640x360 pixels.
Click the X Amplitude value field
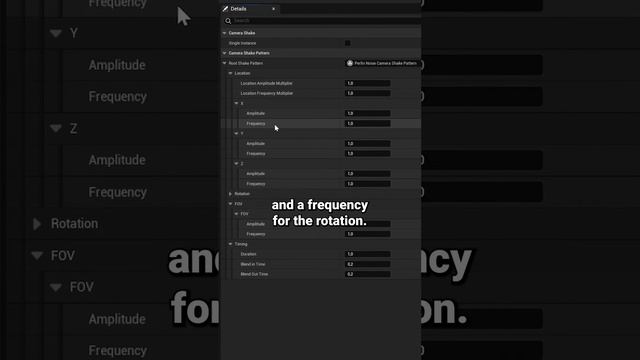pos(368,113)
